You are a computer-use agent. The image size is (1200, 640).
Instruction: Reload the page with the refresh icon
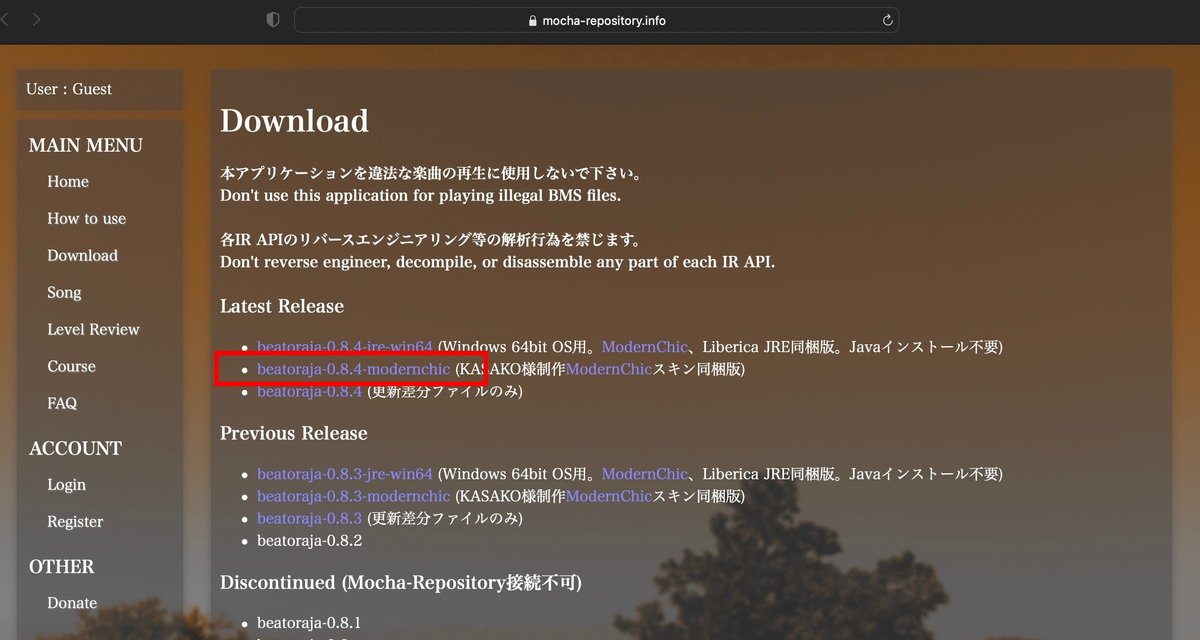(887, 20)
